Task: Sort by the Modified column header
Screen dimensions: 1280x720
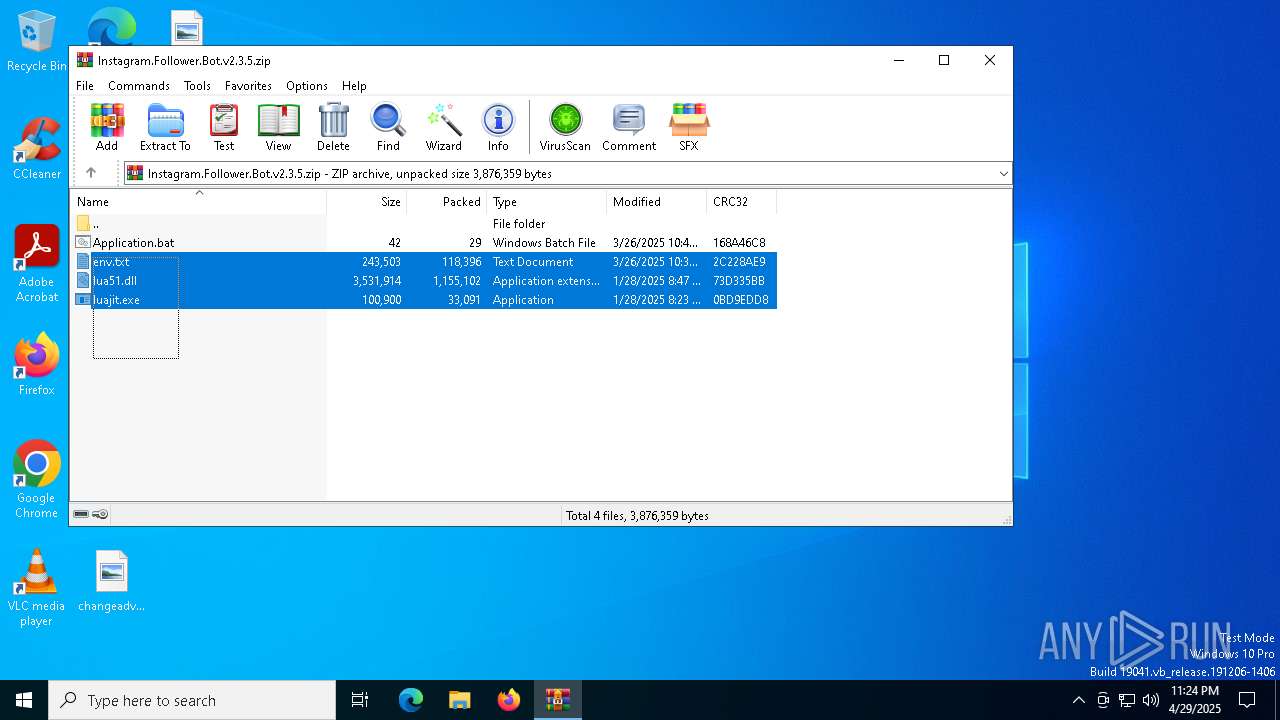Action: pos(656,202)
